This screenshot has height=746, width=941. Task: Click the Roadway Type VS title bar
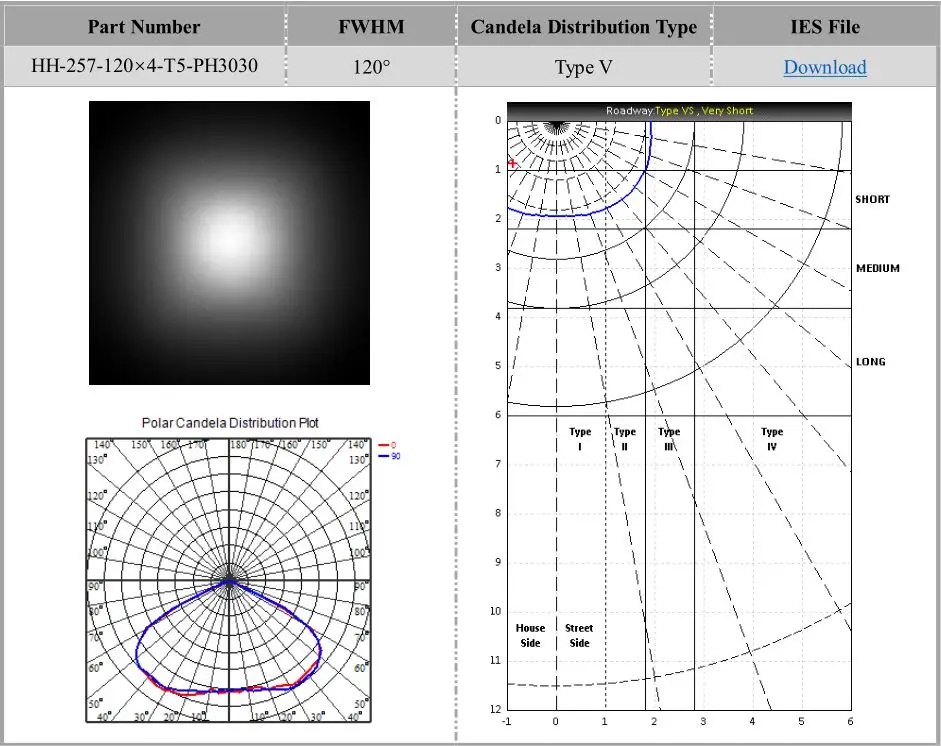click(x=679, y=111)
